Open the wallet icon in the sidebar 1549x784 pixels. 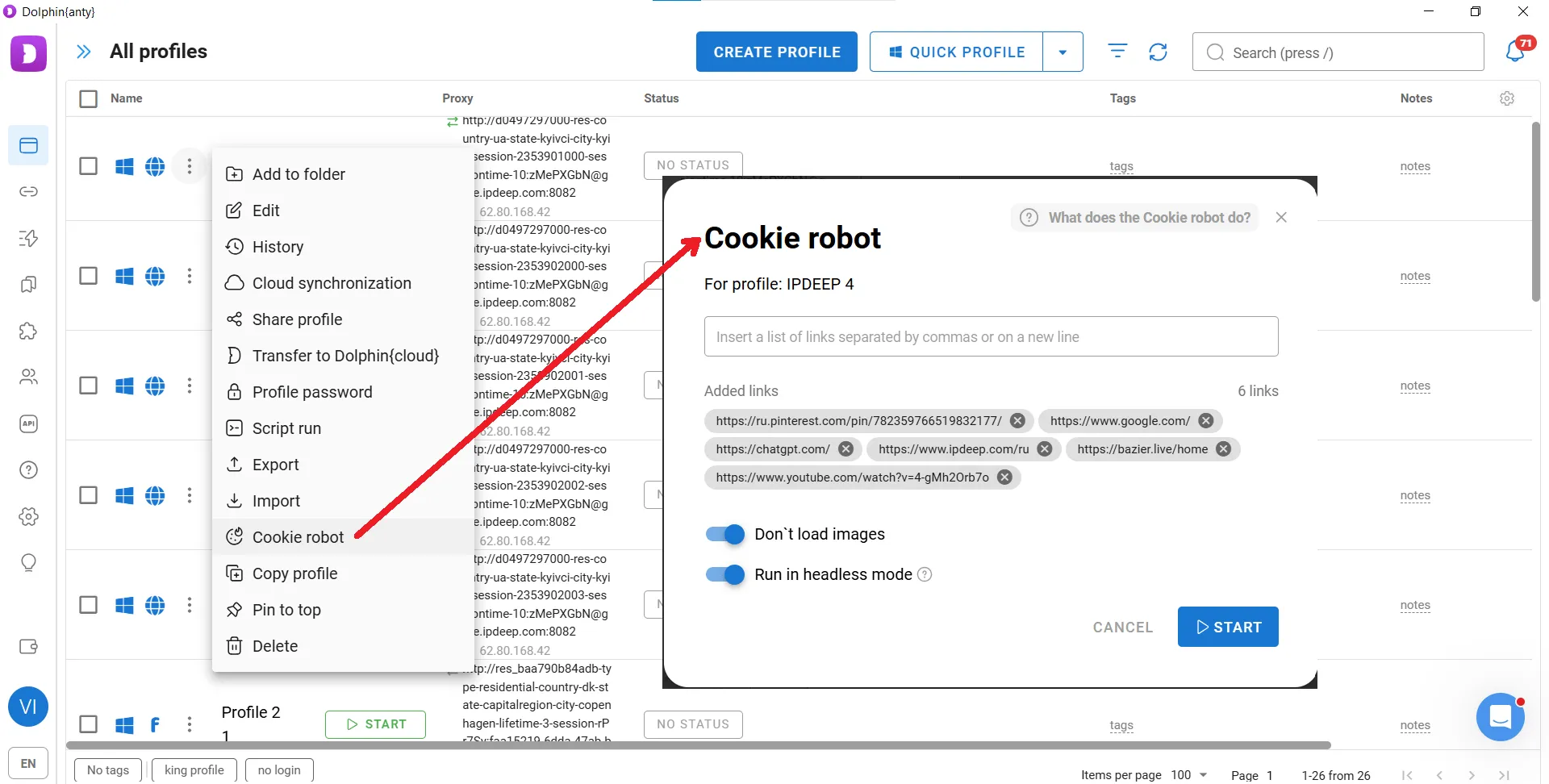click(28, 646)
